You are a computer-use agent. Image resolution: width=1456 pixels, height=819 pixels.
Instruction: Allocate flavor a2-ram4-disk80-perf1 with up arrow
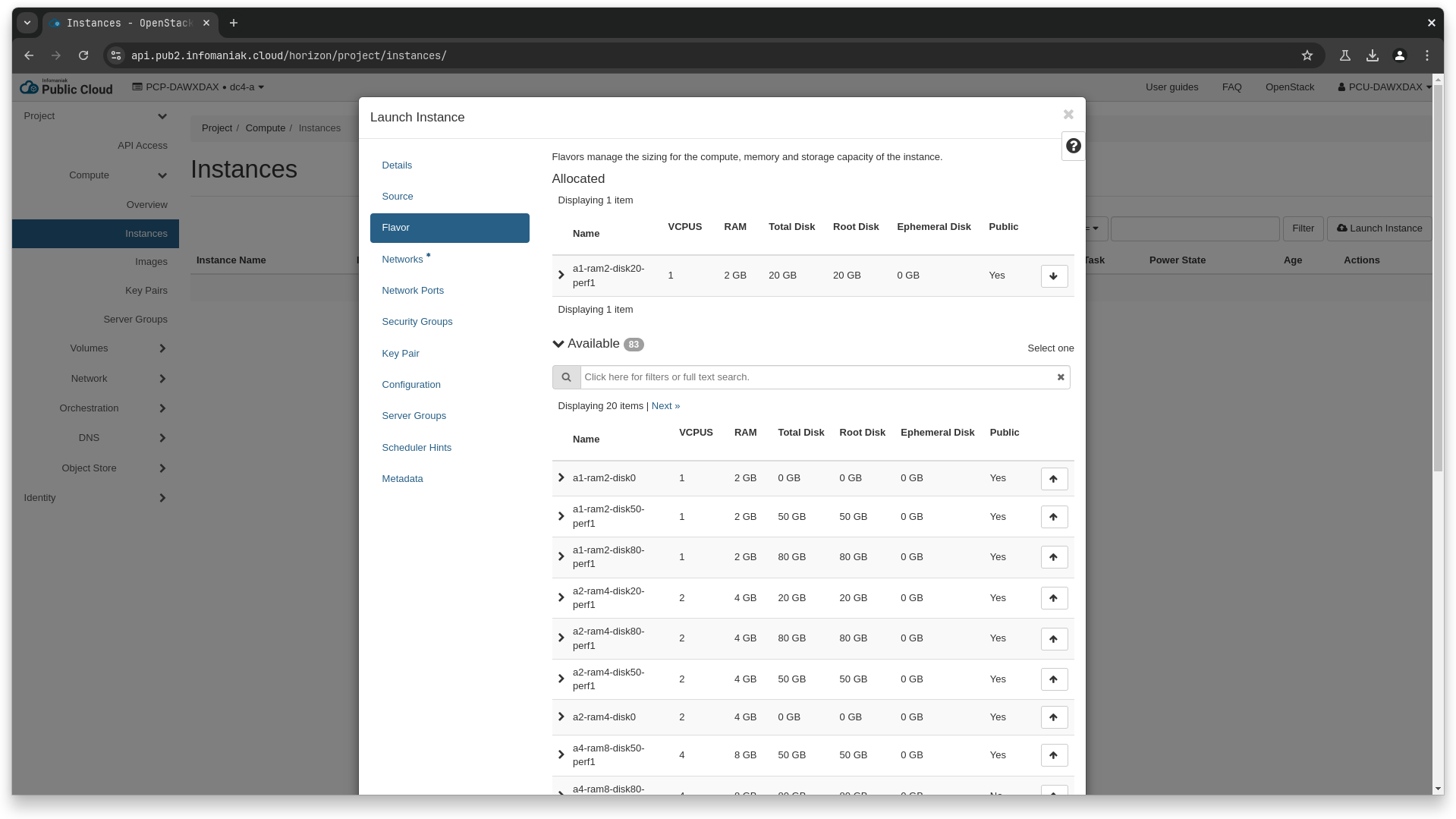pos(1054,639)
